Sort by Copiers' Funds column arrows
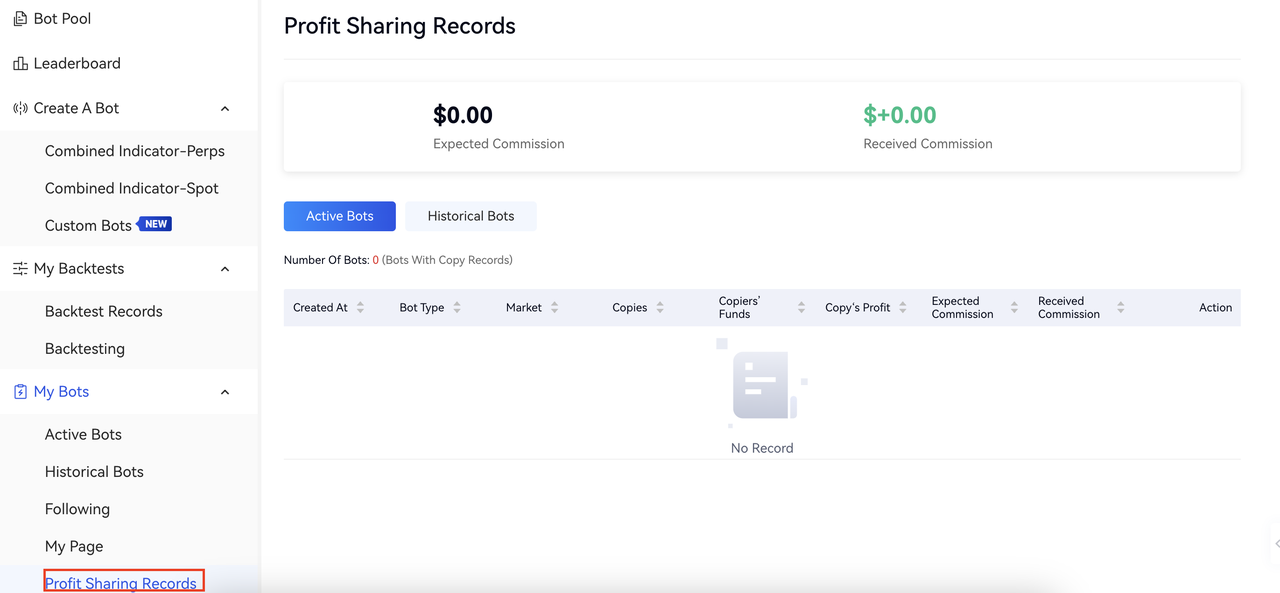Viewport: 1280px width, 593px height. [x=801, y=308]
